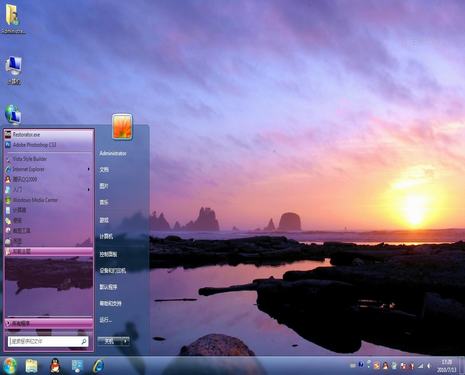The height and width of the screenshot is (375, 465).
Task: Open the Administrator user folder link
Action: (x=113, y=154)
